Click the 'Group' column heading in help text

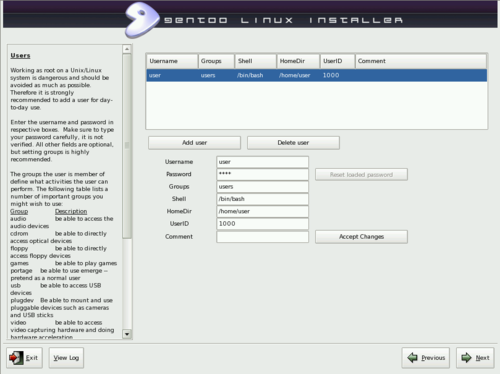pos(19,211)
